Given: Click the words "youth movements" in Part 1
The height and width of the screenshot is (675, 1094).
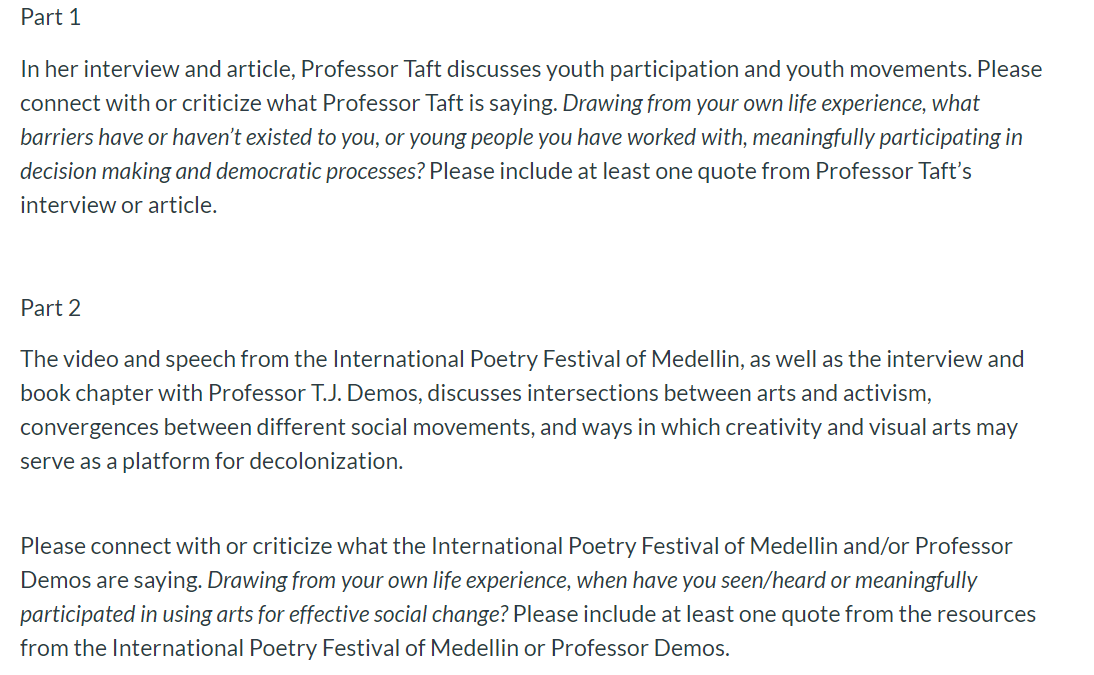Looking at the screenshot, I should pyautogui.click(x=879, y=69).
